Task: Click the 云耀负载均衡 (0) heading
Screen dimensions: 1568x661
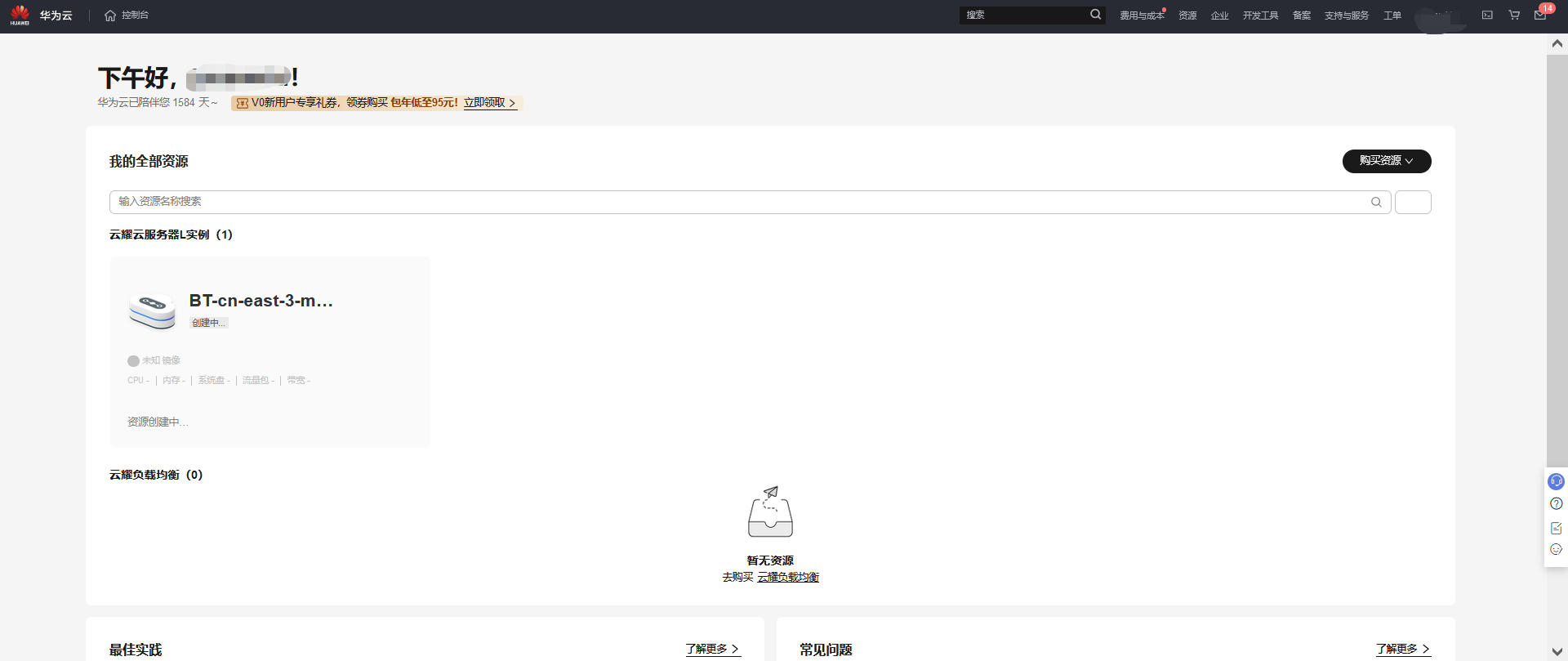Action: (156, 475)
